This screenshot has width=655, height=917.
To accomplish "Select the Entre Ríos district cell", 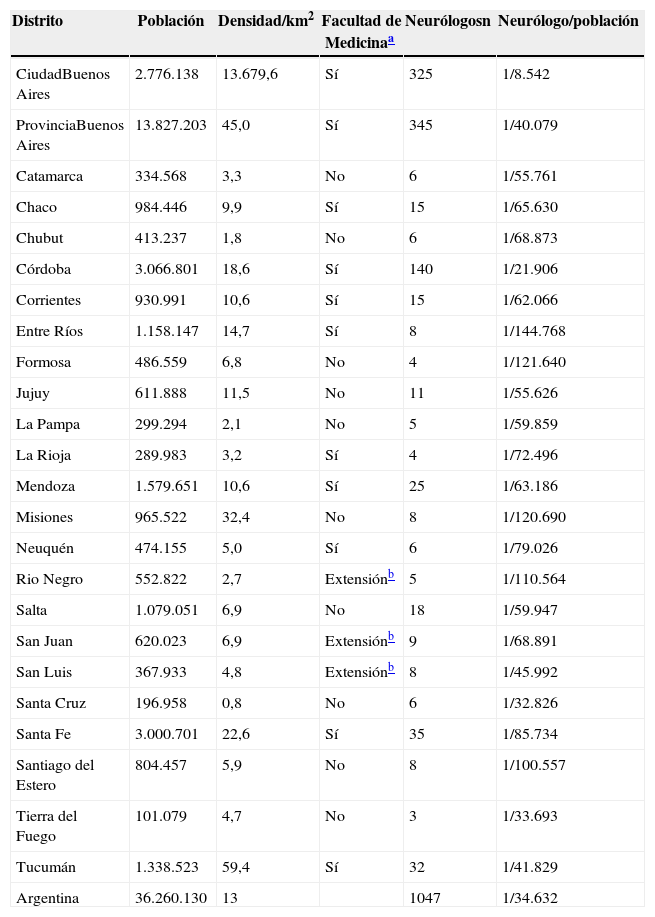I will [47, 331].
